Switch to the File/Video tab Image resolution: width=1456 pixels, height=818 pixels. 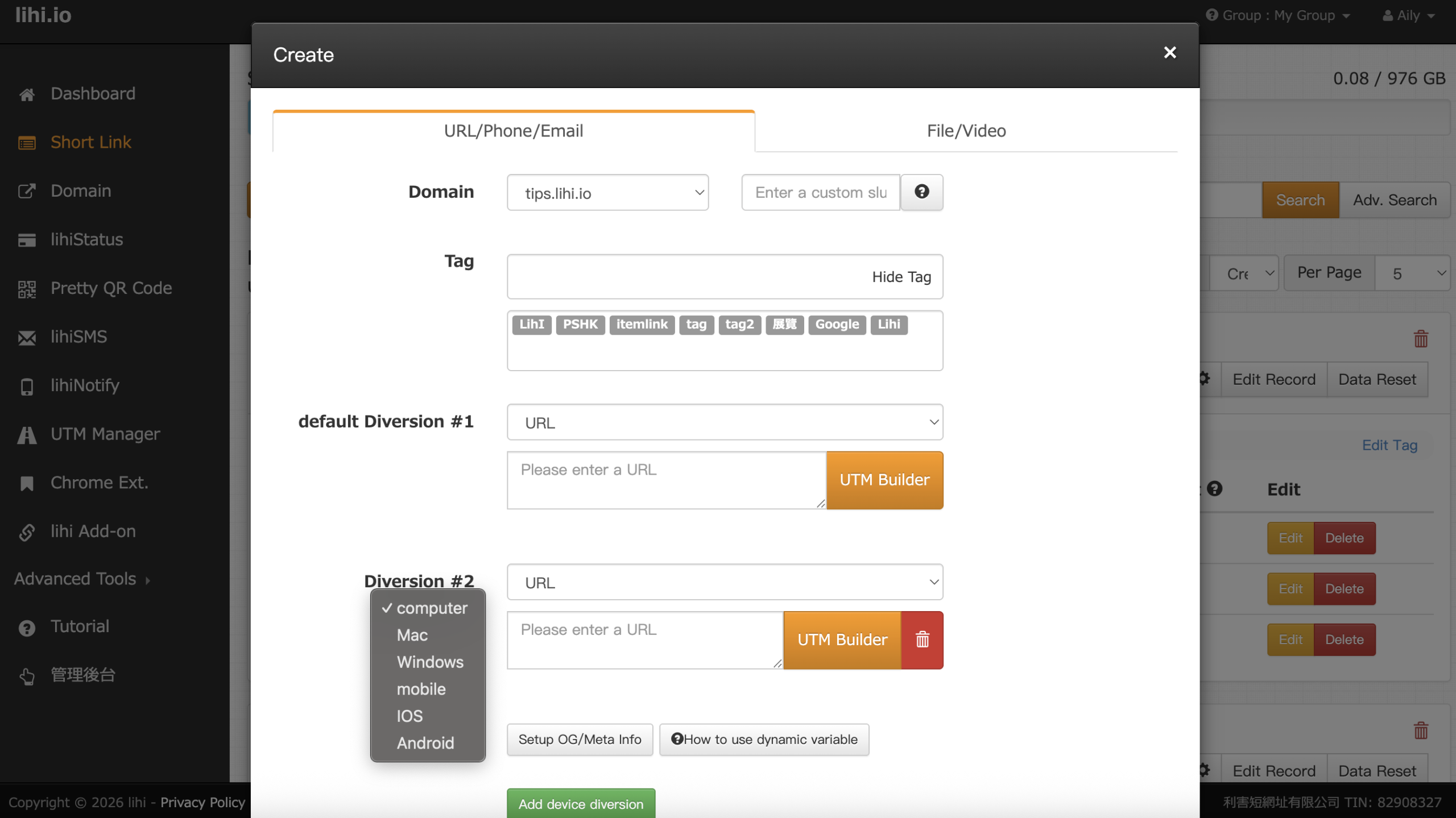pos(966,131)
